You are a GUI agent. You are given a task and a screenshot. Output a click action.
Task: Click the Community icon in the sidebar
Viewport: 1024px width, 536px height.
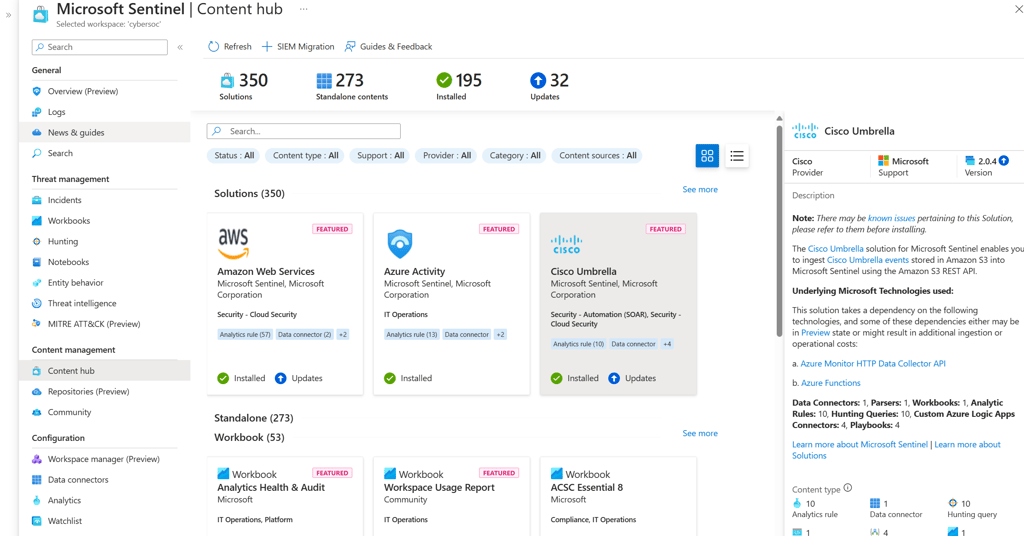[37, 412]
